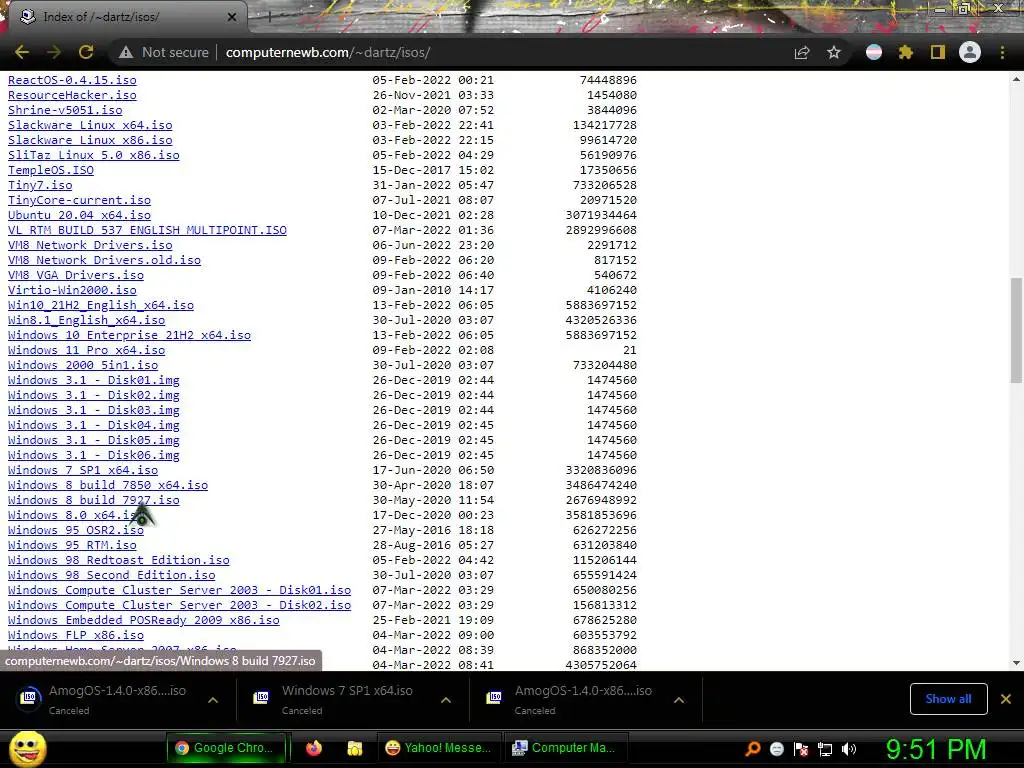View the Not secure site warning

[164, 52]
